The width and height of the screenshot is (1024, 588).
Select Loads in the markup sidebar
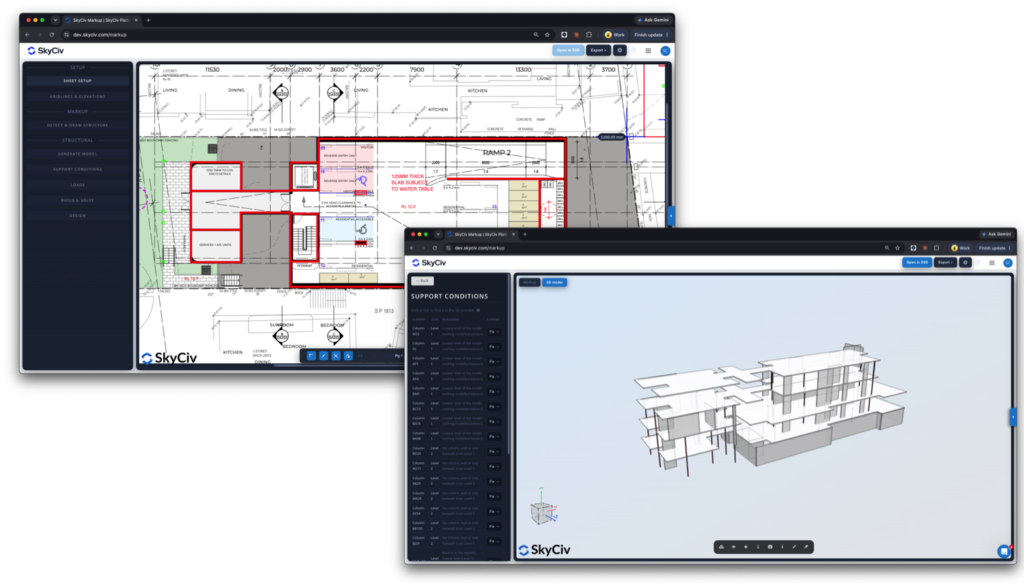click(x=78, y=185)
